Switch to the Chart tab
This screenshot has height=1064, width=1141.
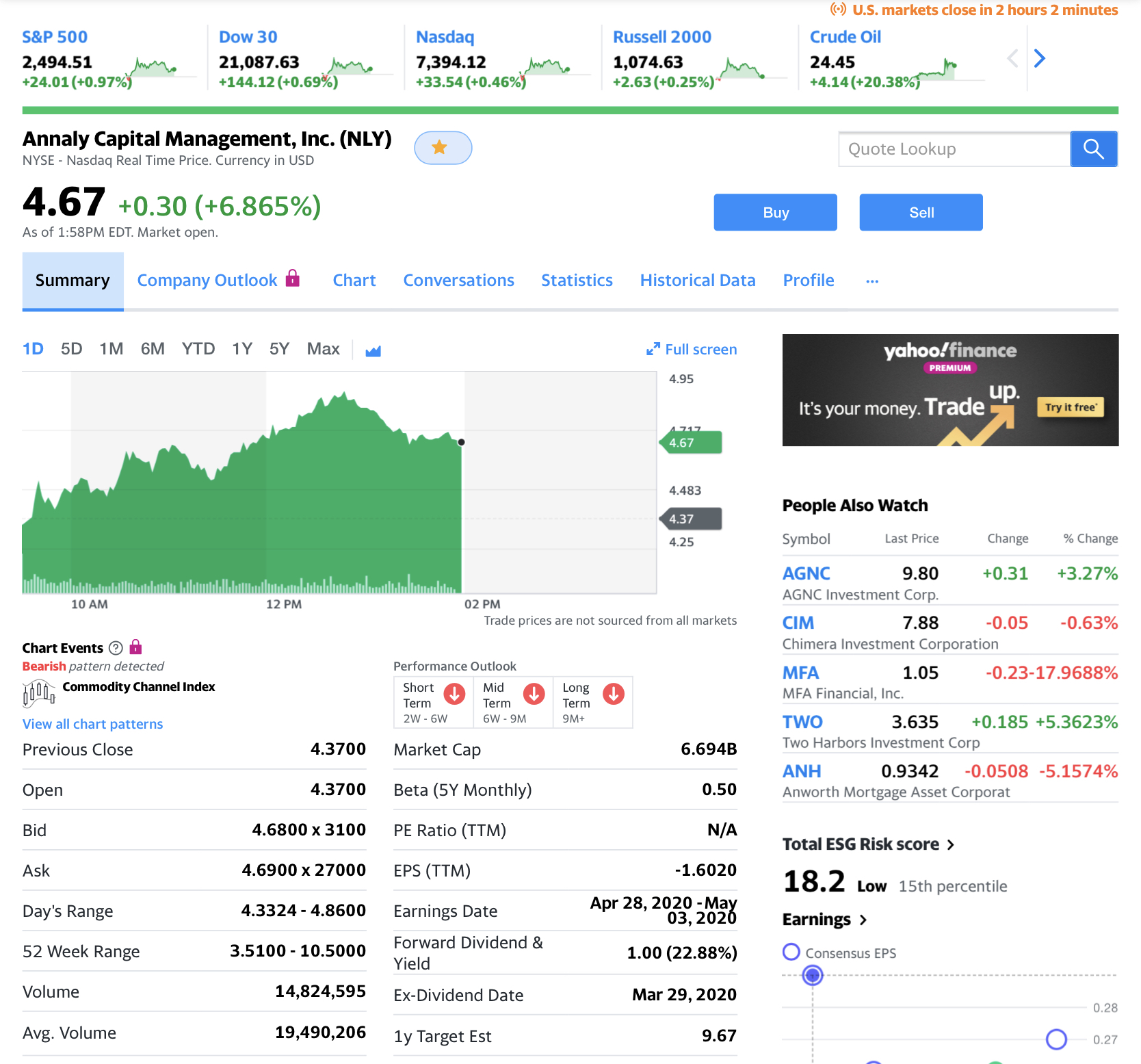[x=354, y=281]
